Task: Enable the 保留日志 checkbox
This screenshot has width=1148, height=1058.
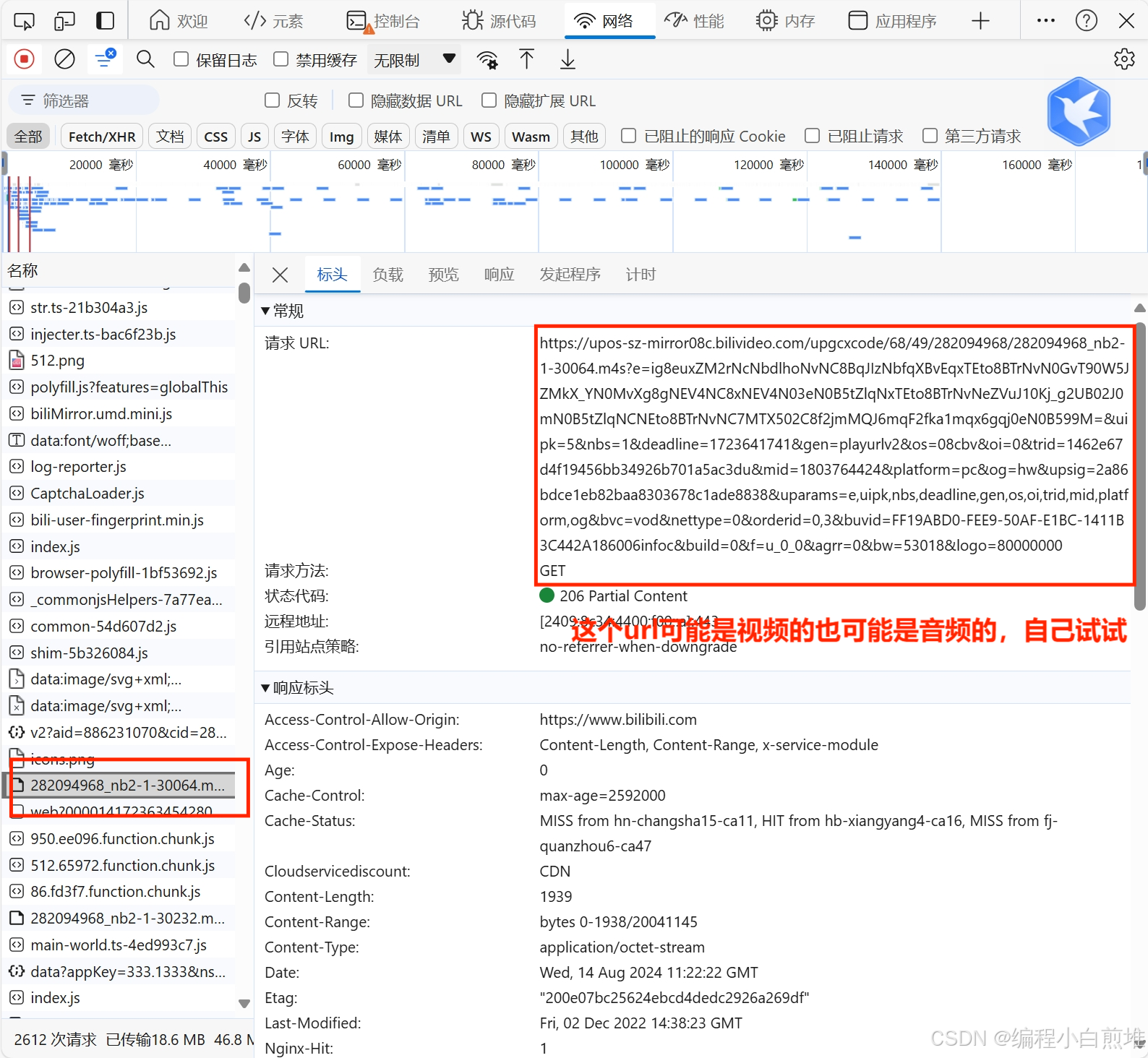Action: click(181, 59)
